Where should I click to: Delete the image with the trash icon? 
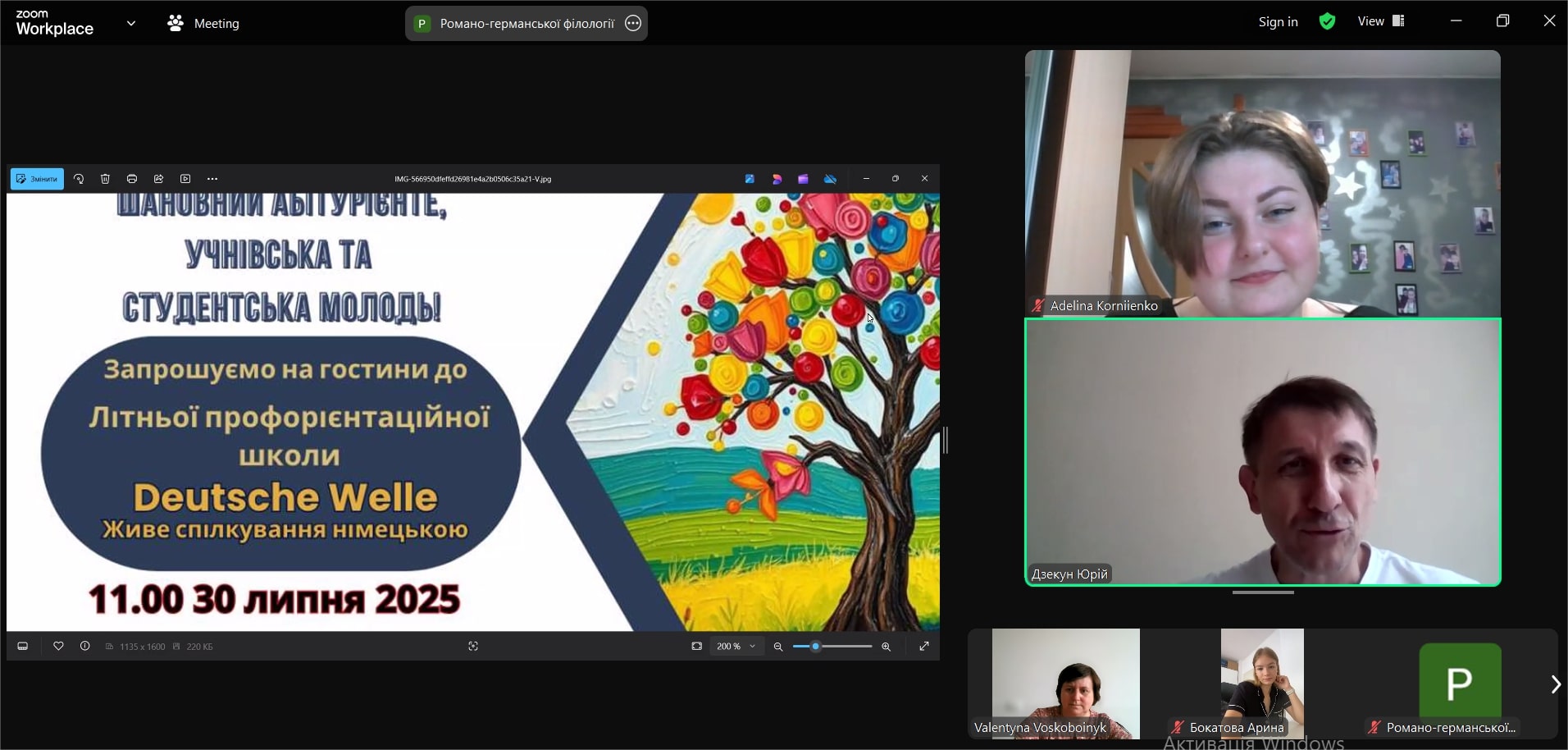105,179
